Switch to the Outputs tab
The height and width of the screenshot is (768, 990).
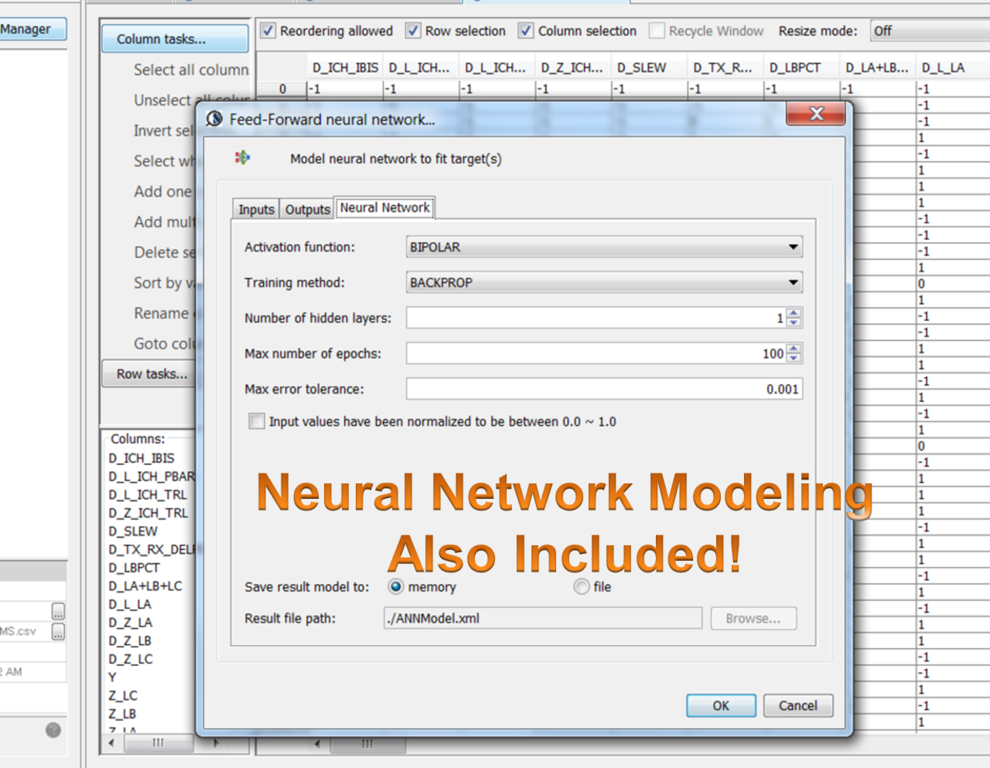[307, 209]
